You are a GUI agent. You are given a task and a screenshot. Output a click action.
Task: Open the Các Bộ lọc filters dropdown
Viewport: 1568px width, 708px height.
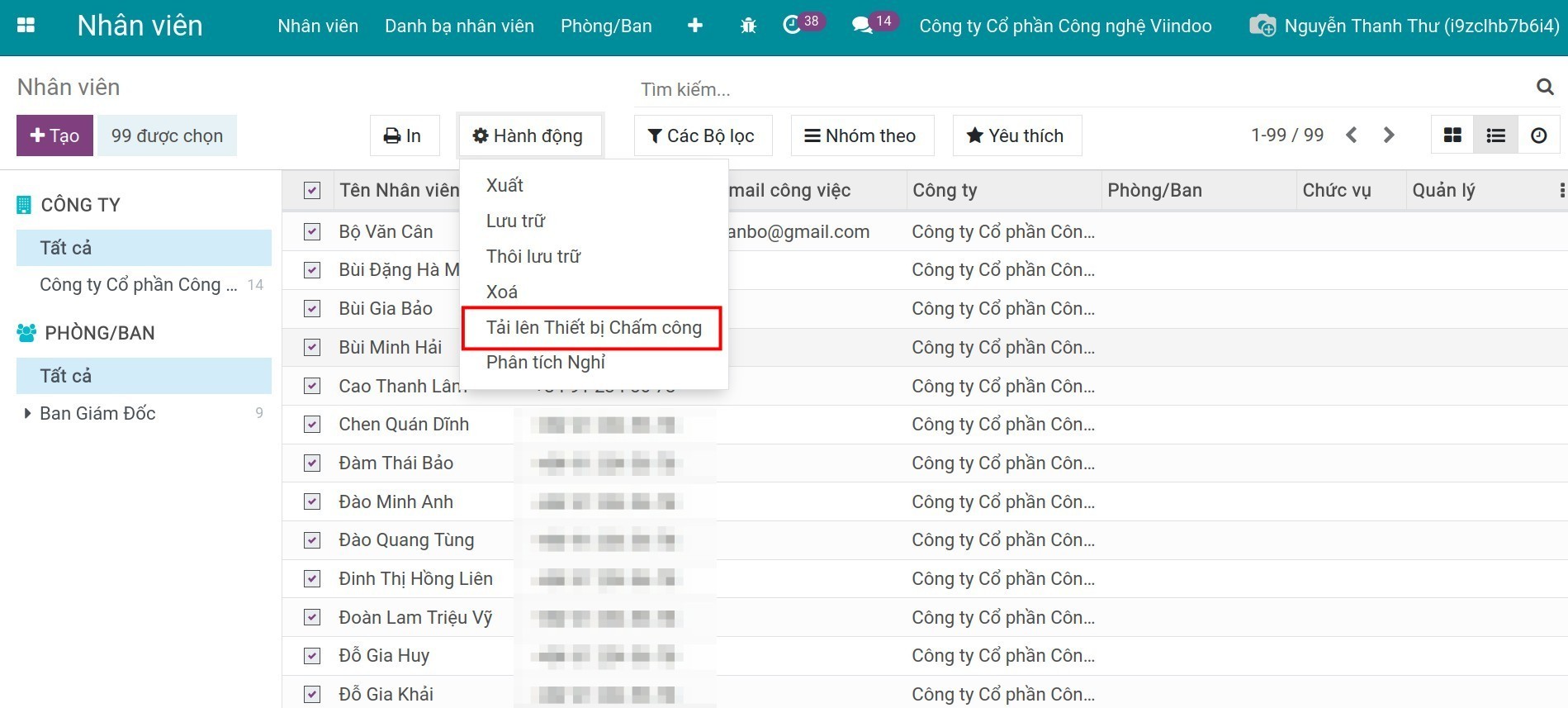pyautogui.click(x=703, y=135)
